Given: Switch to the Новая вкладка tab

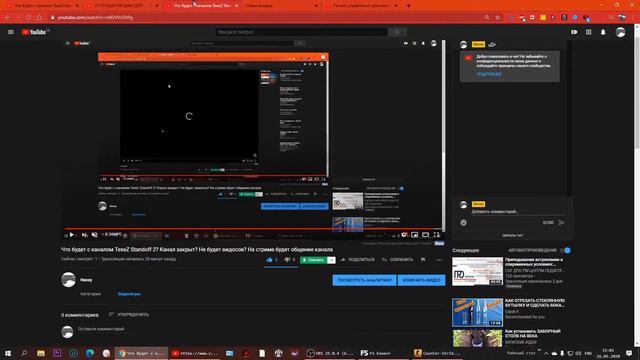Looking at the screenshot, I should click(x=281, y=6).
